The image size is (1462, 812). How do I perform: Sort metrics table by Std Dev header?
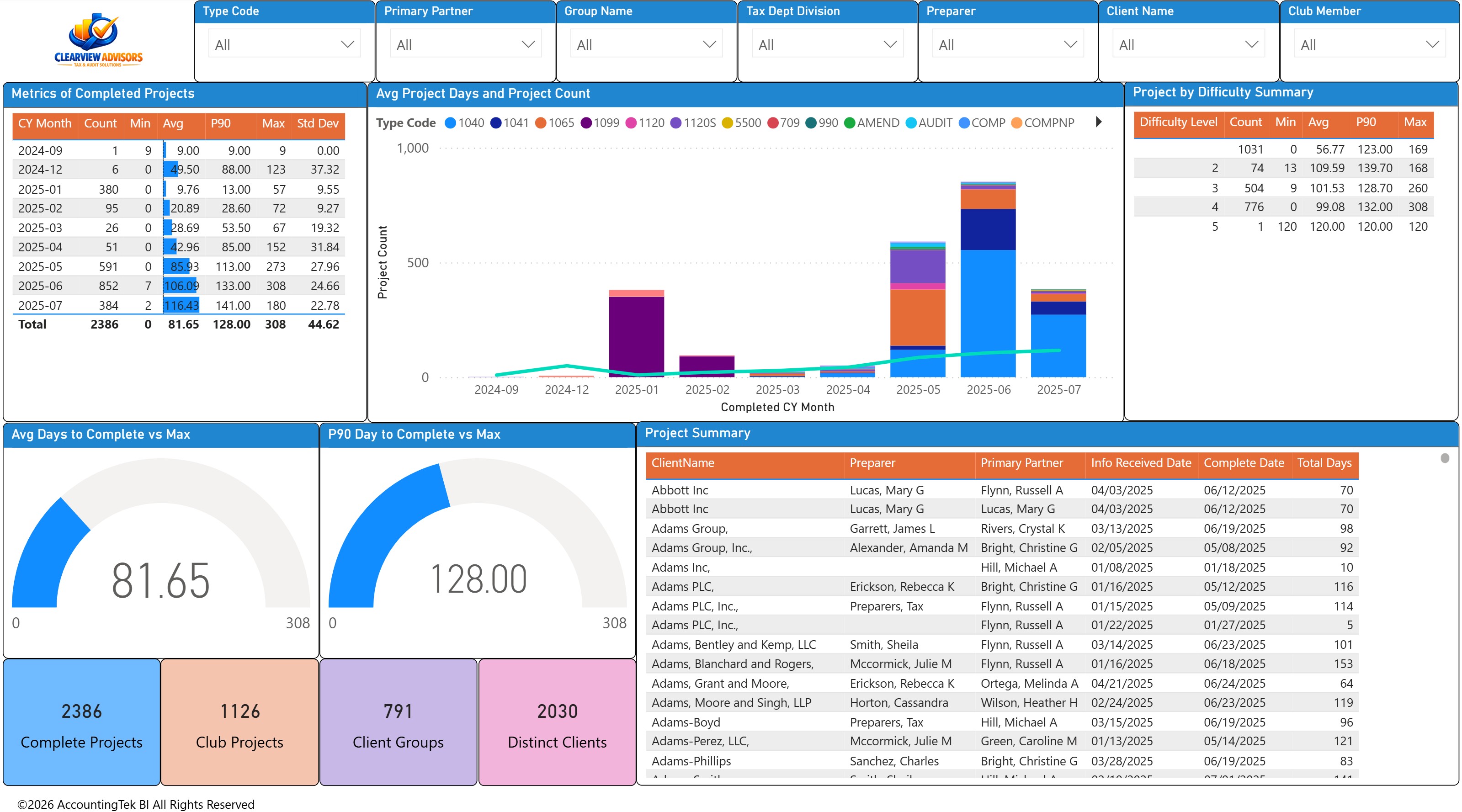pos(318,124)
